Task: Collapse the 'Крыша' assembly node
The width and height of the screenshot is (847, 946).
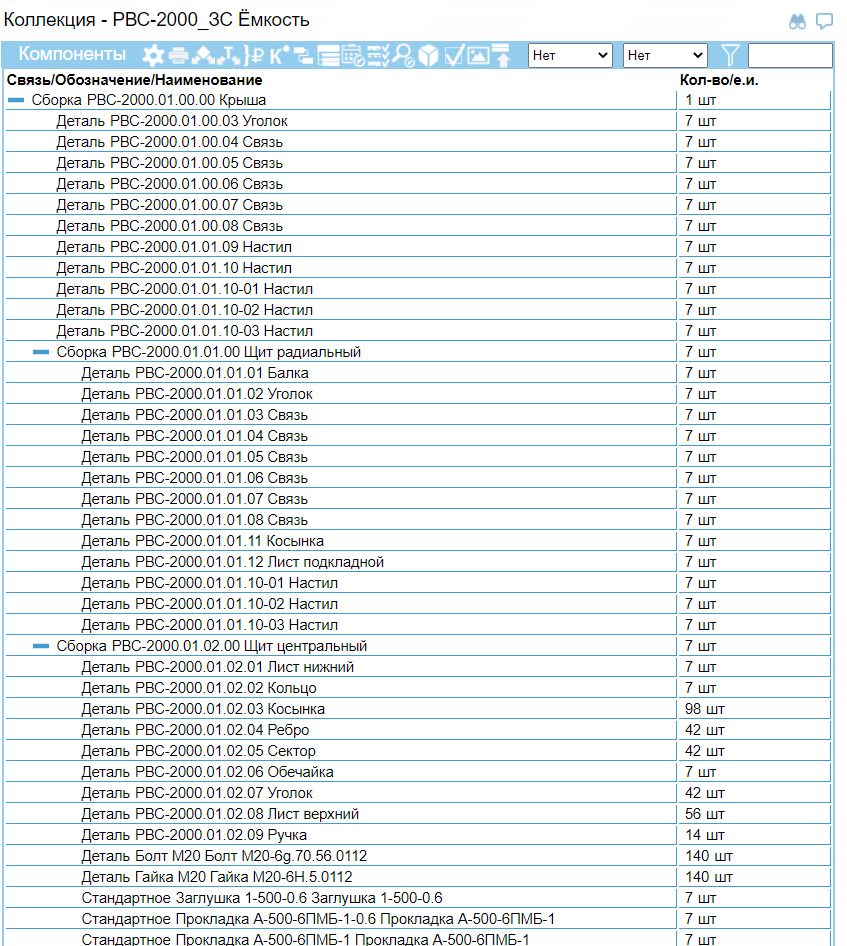Action: tap(16, 100)
